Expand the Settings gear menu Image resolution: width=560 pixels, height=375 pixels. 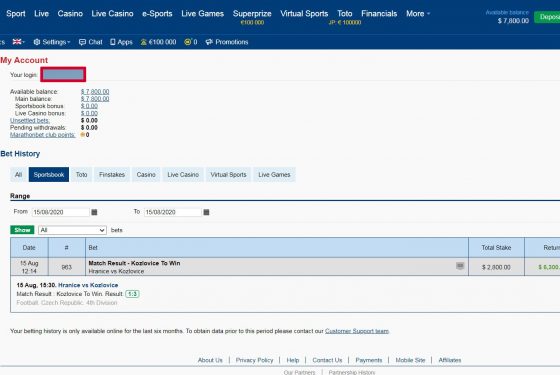click(x=52, y=42)
